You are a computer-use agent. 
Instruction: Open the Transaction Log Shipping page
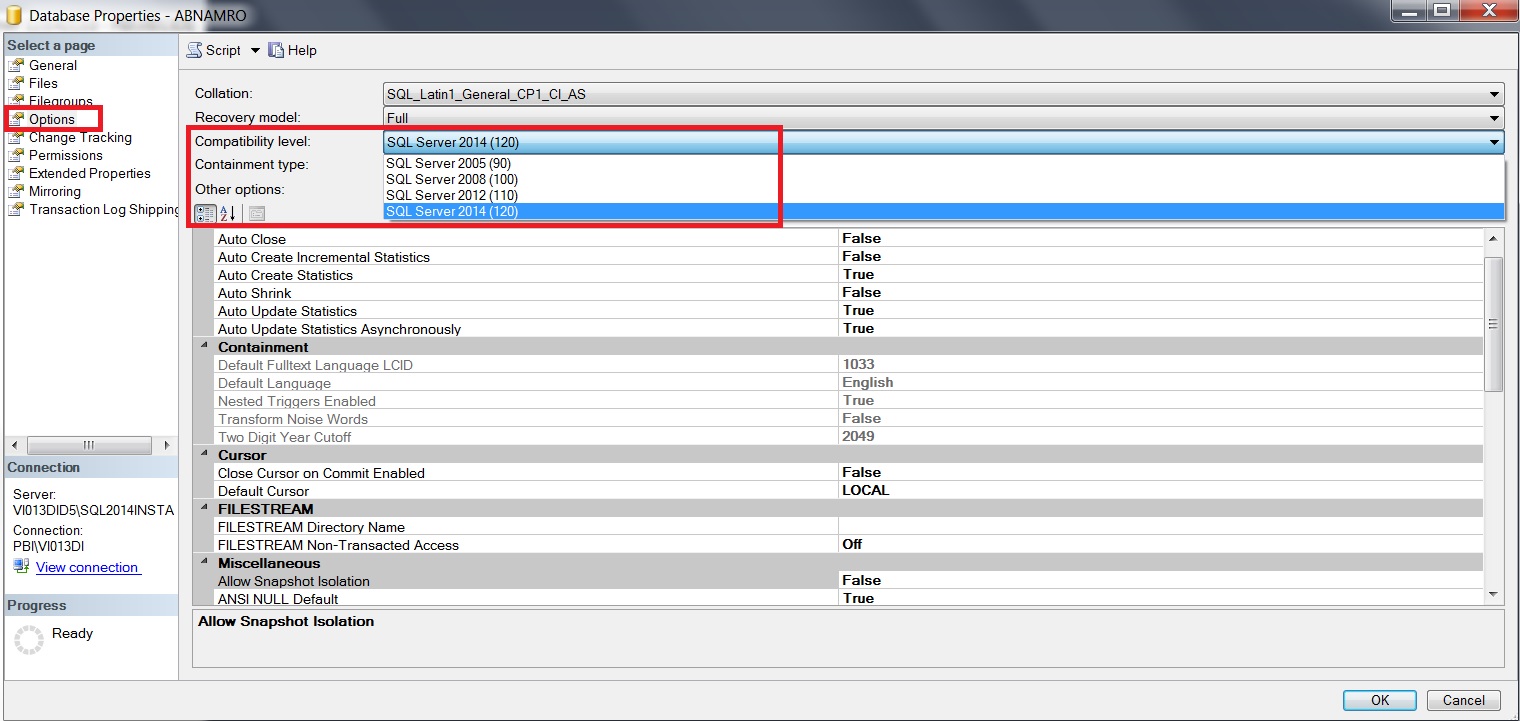pos(92,209)
